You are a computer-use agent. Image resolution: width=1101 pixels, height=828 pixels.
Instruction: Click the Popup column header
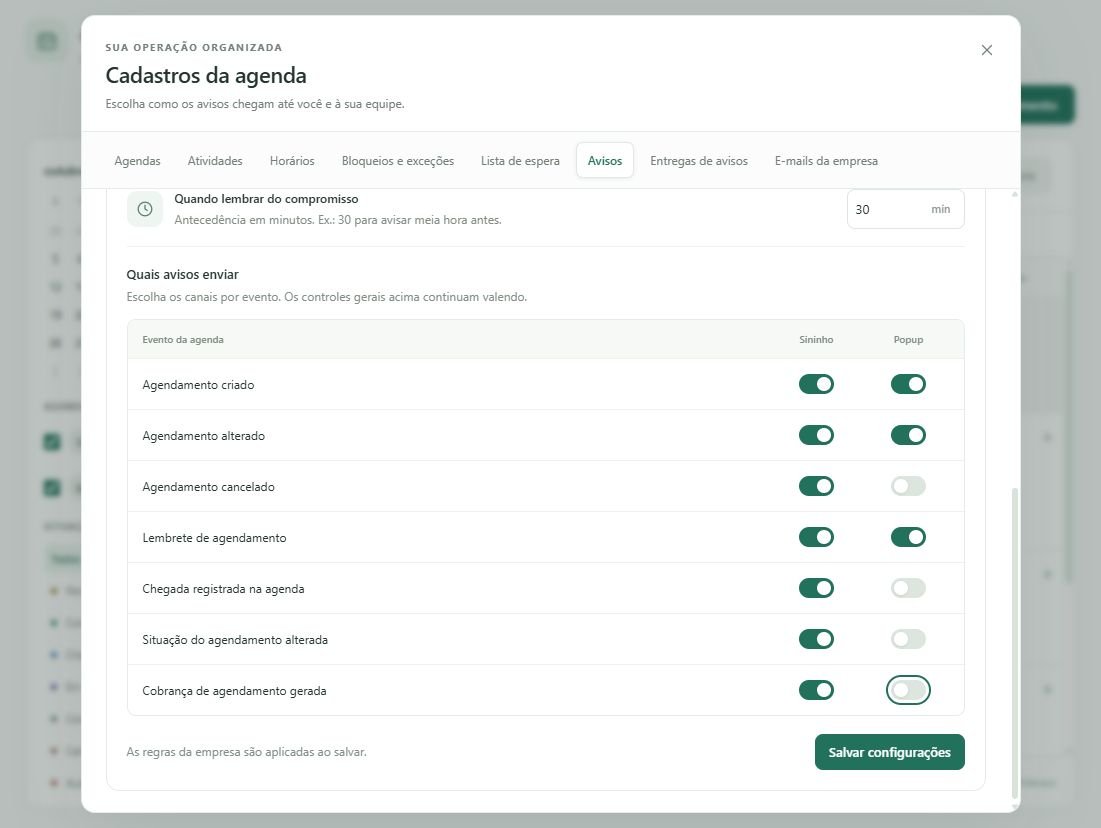(x=909, y=340)
